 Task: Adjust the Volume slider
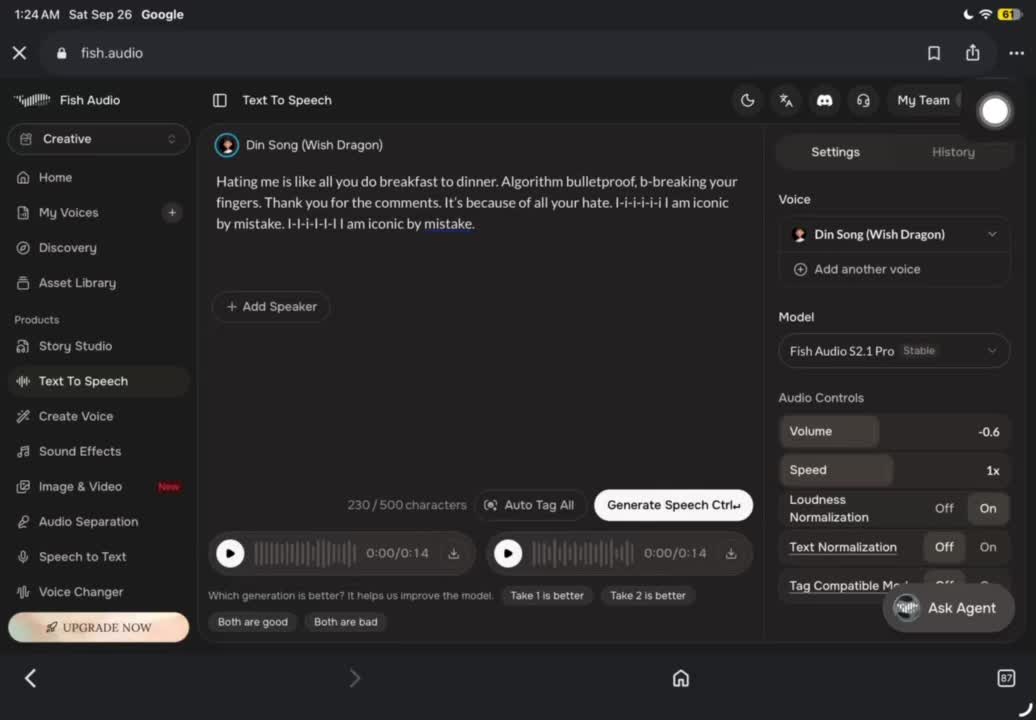coord(894,431)
